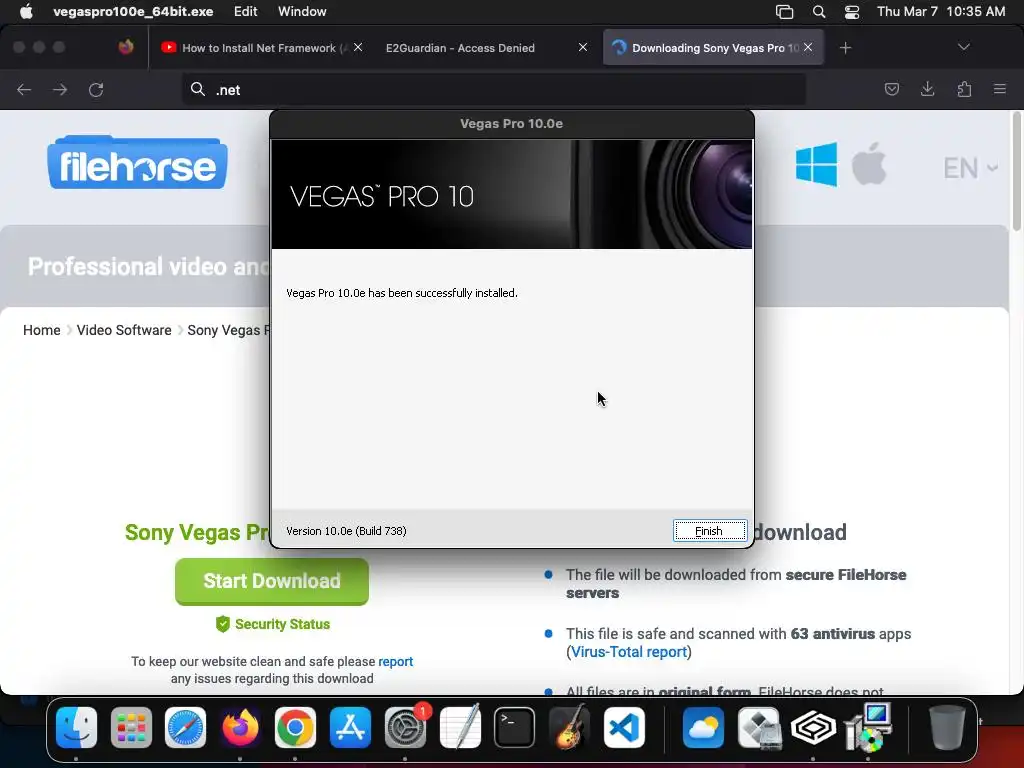This screenshot has width=1024, height=768.
Task: Open TextEdit from the dock
Action: click(x=460, y=726)
